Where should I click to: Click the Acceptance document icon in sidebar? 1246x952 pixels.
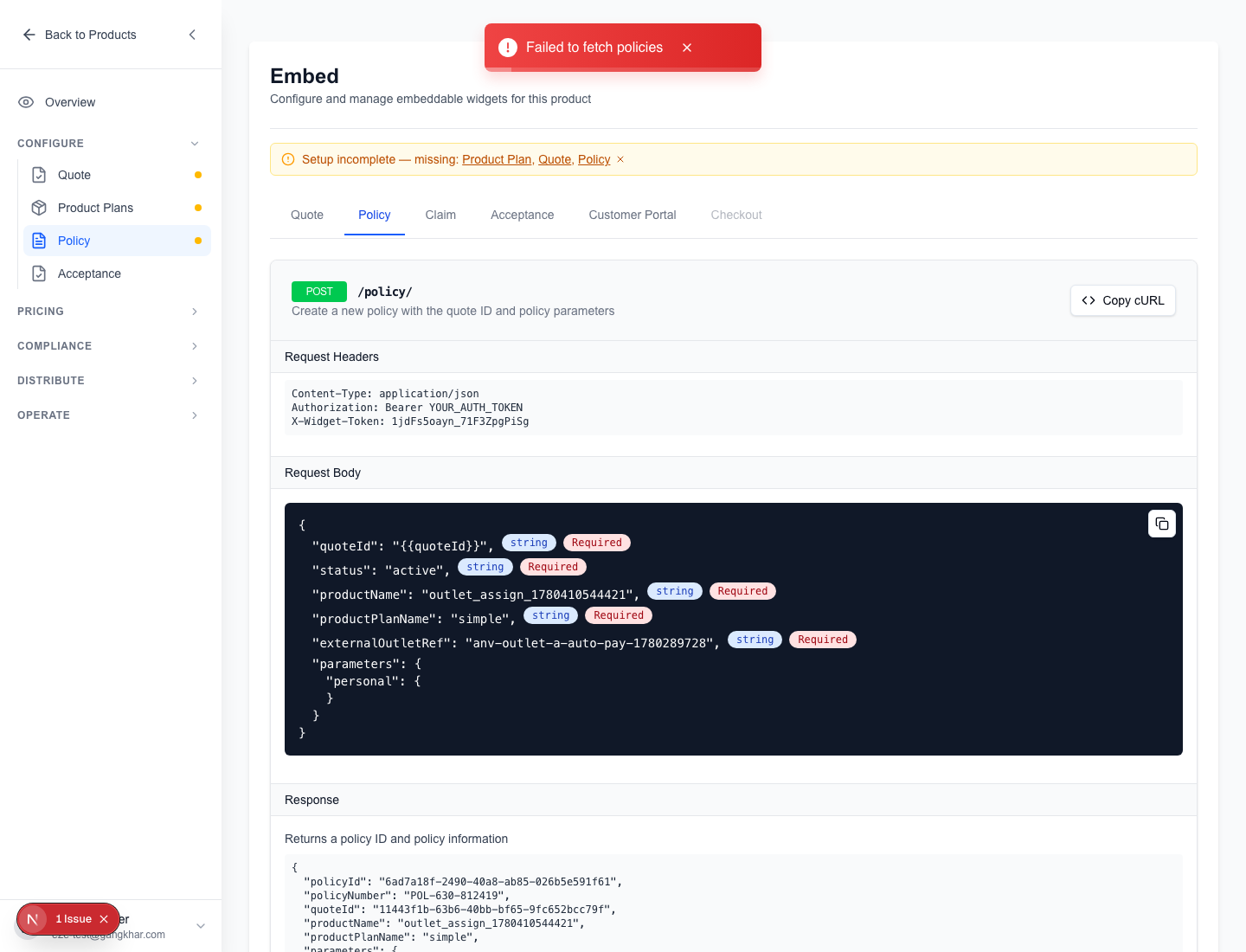tap(39, 273)
